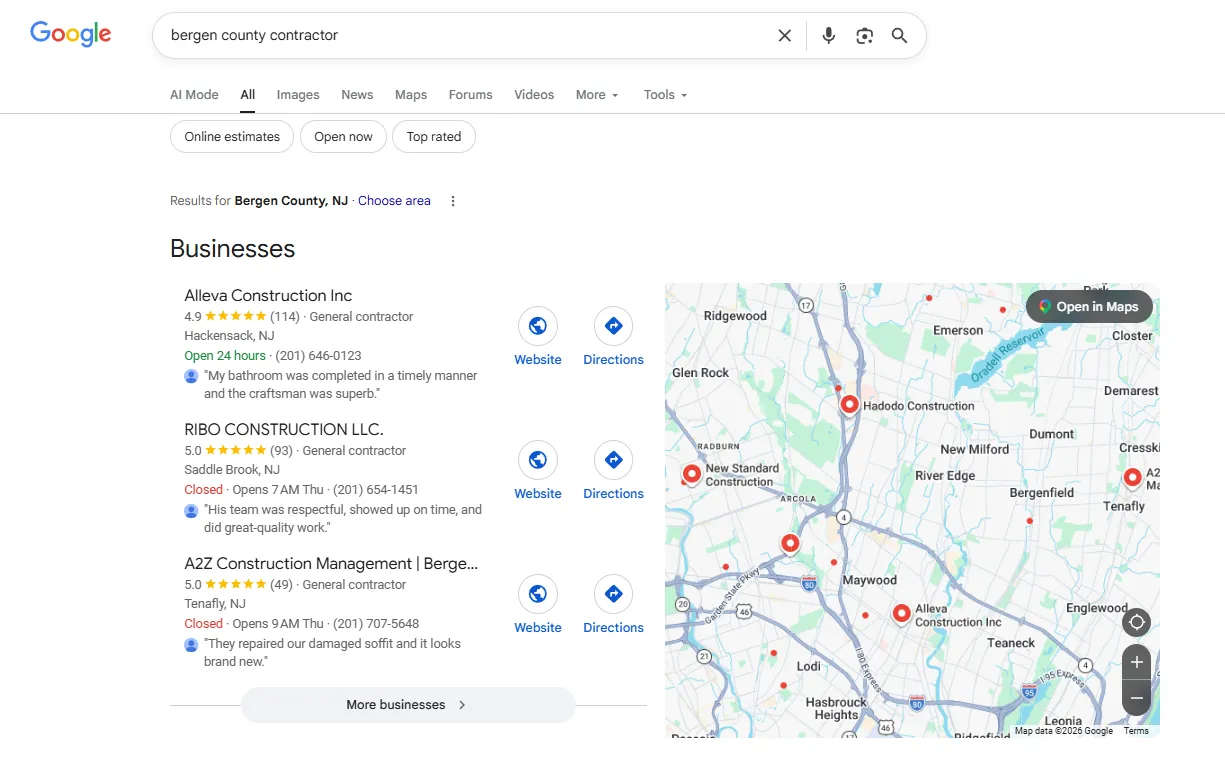Center map on my location
The width and height of the screenshot is (1225, 760).
[x=1136, y=623]
